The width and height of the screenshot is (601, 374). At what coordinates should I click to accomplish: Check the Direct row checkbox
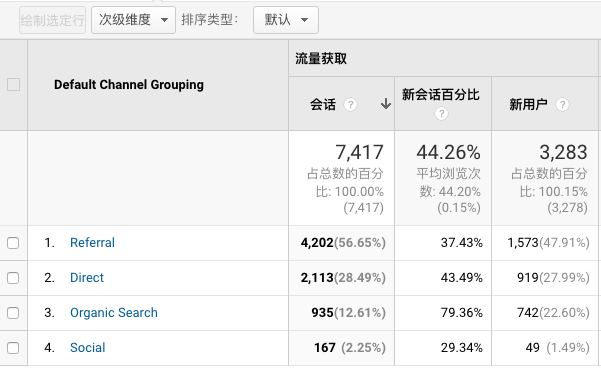coord(13,278)
